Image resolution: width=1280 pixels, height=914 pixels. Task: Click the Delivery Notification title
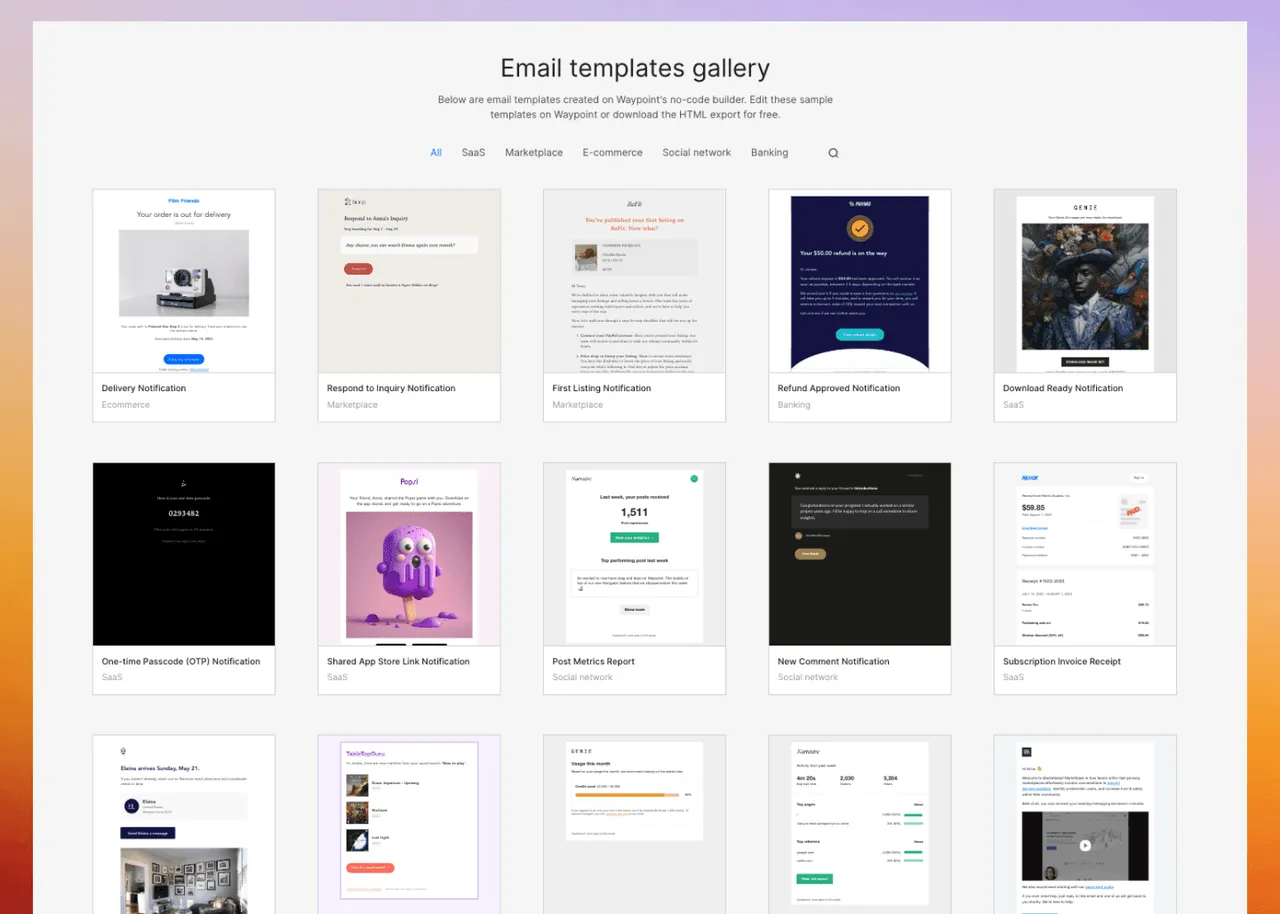click(144, 388)
